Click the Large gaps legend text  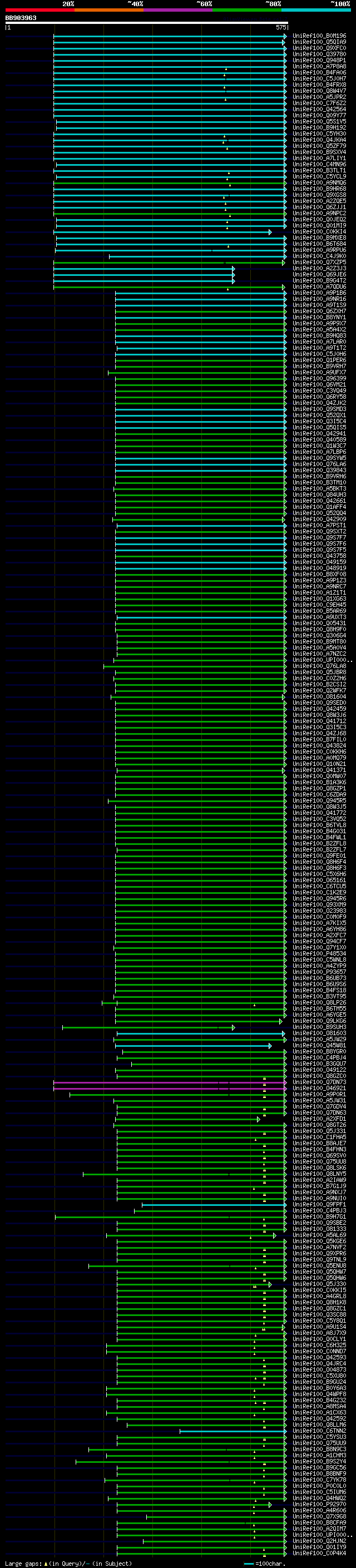67,1564
